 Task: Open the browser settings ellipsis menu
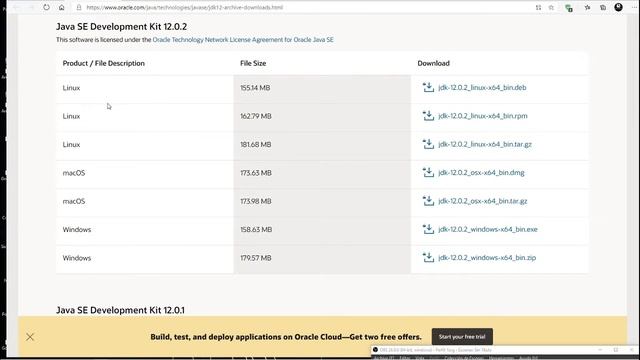click(634, 7)
